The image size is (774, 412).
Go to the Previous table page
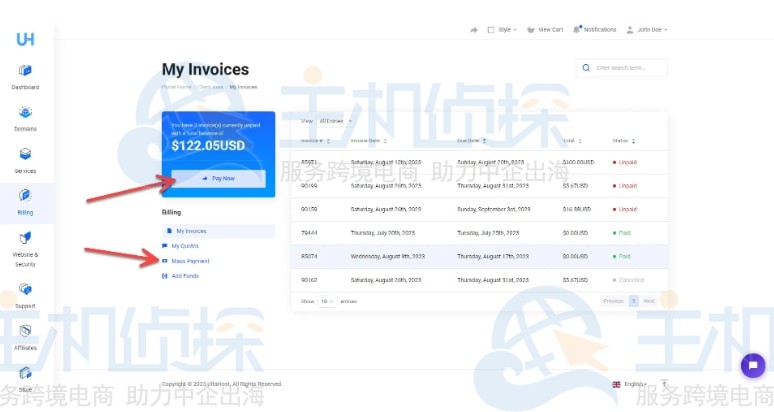click(x=614, y=301)
